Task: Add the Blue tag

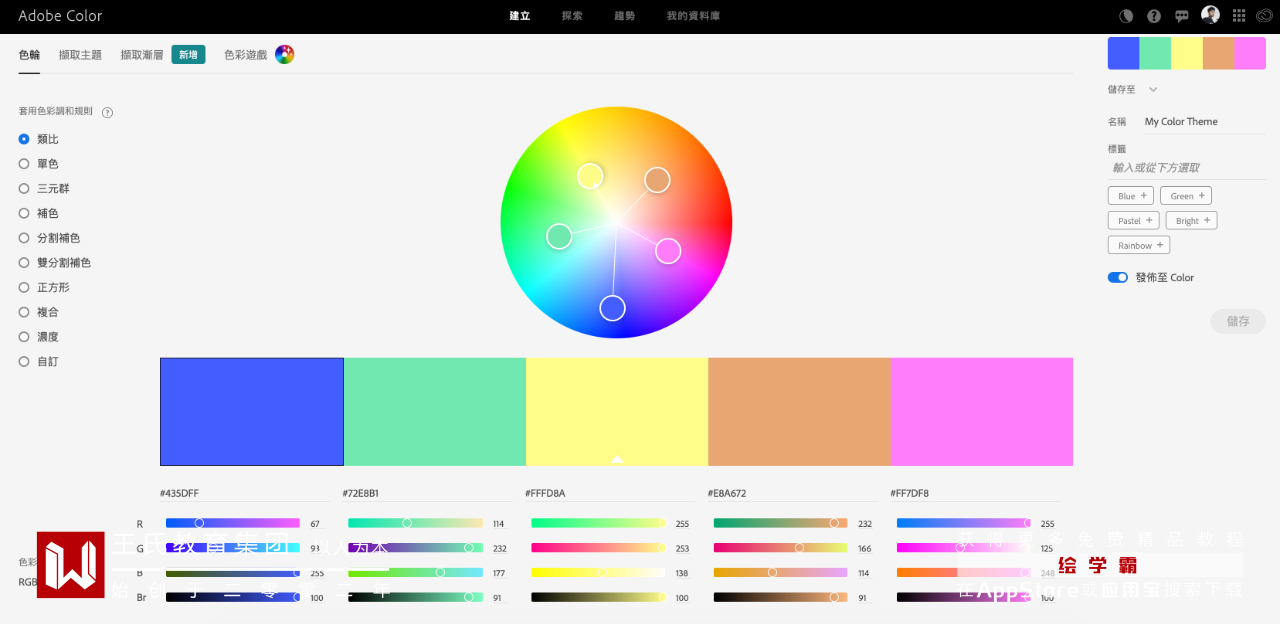Action: [1131, 196]
